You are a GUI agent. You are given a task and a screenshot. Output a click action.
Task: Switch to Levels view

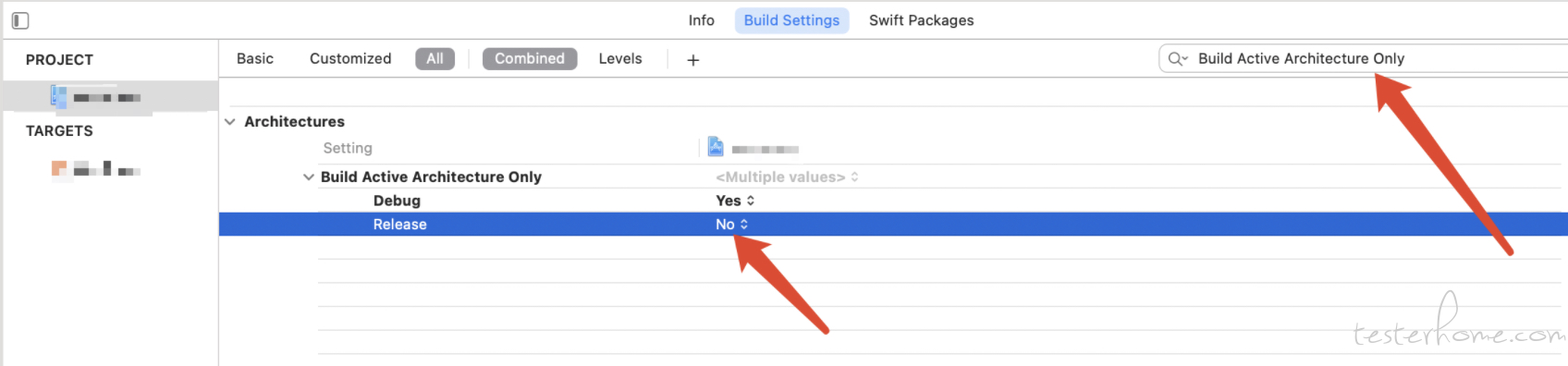click(x=620, y=59)
